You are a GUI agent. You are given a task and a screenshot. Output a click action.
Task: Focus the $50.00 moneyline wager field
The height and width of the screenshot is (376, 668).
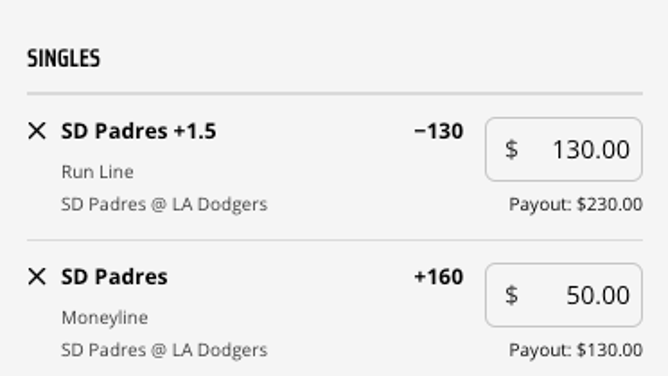point(564,295)
